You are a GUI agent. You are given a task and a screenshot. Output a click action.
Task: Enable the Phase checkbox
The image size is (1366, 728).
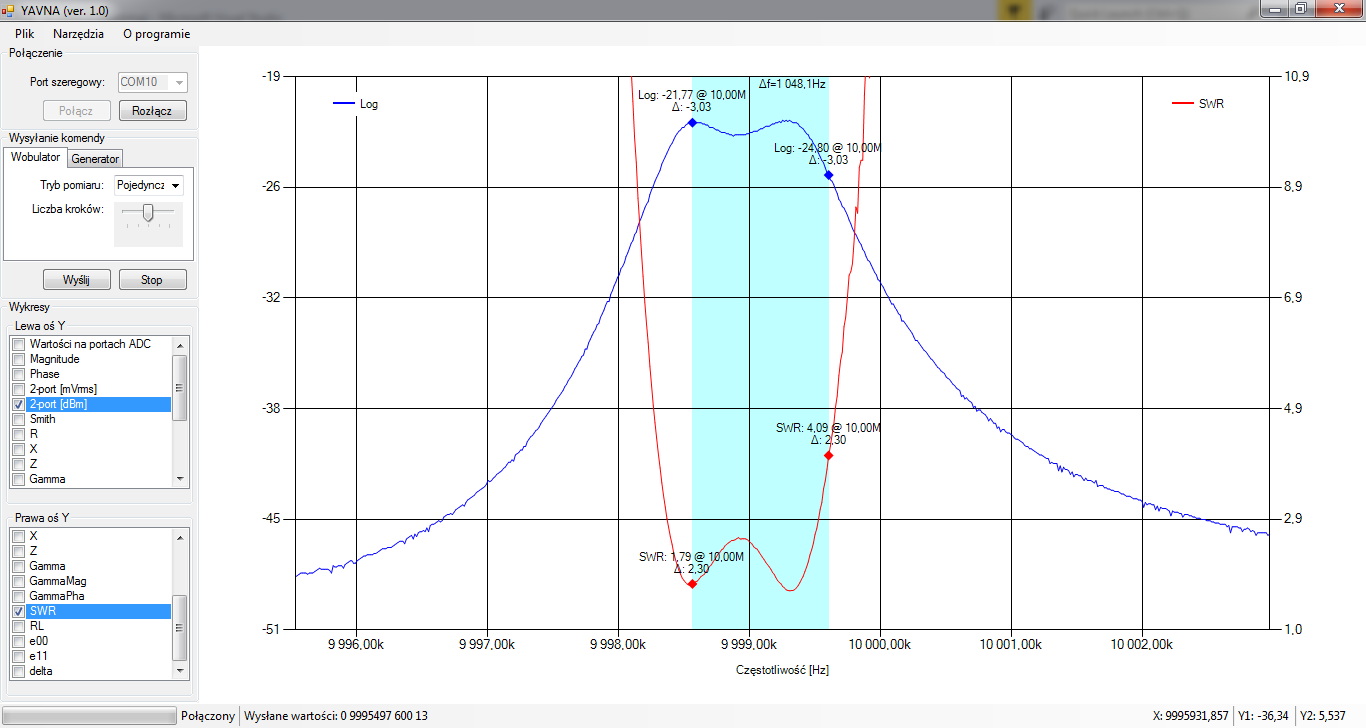point(18,374)
